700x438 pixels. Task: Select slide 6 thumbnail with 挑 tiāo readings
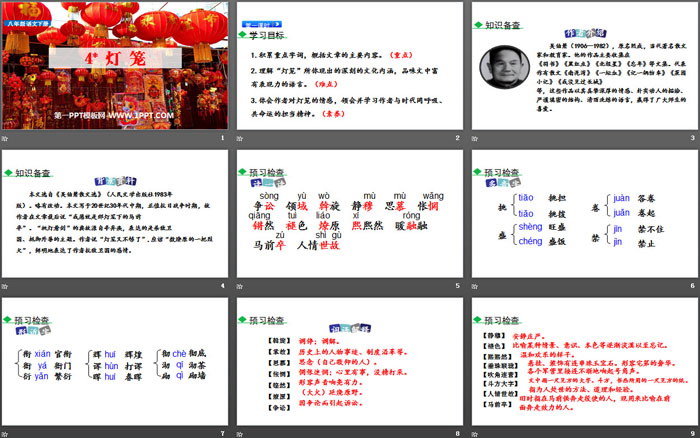585,213
